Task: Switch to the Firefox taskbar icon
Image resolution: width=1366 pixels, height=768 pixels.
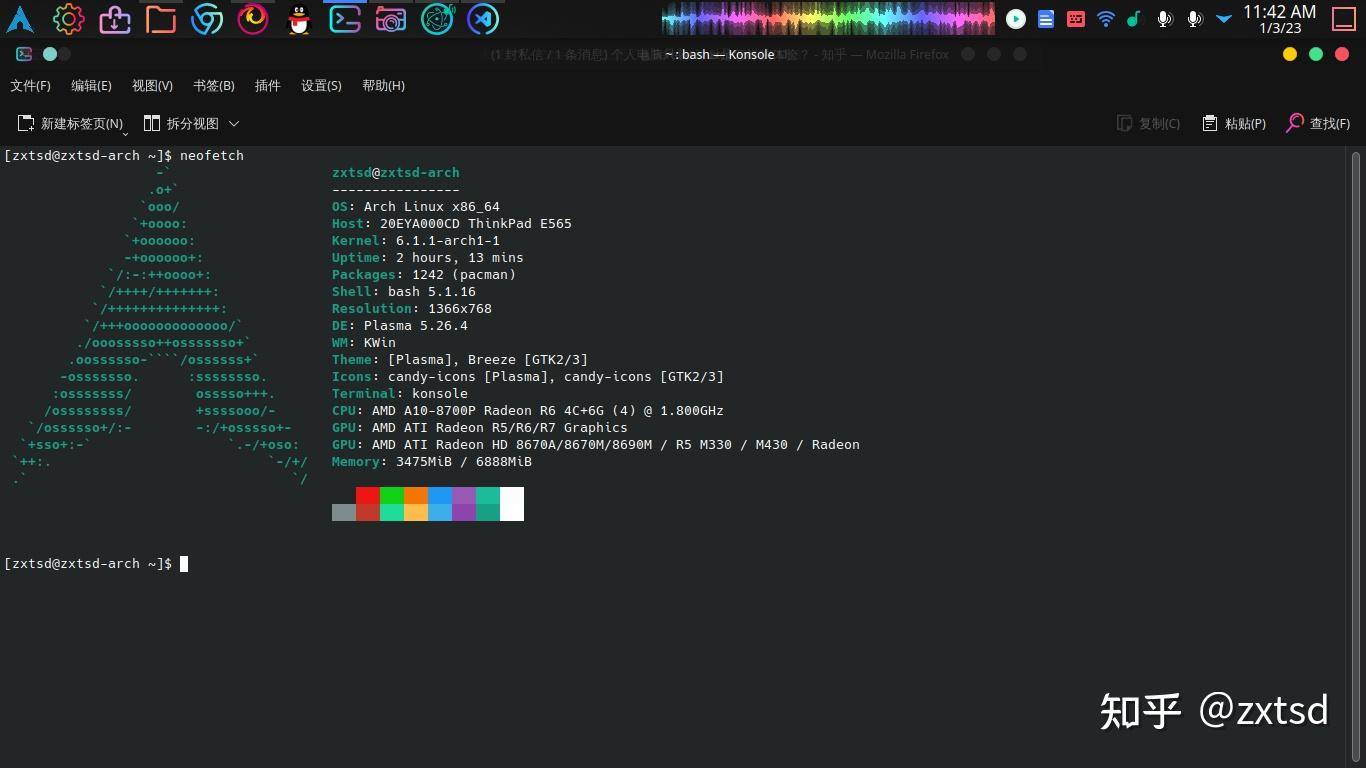Action: pos(253,18)
